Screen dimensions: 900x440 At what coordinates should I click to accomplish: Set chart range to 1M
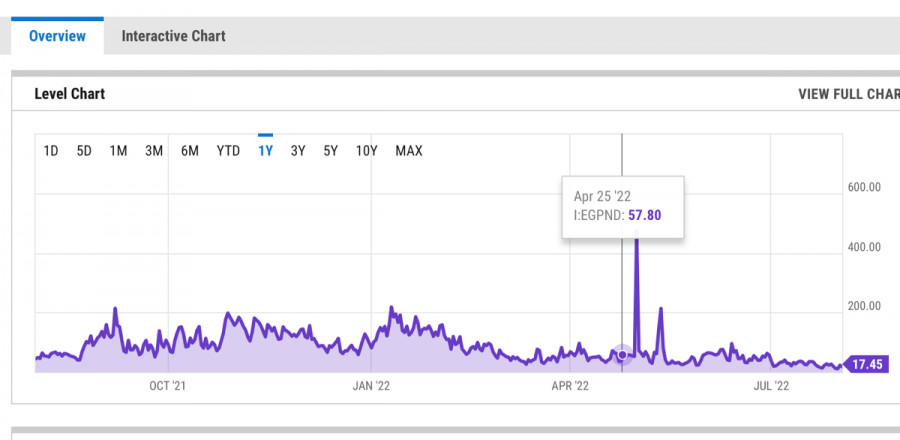coord(118,151)
